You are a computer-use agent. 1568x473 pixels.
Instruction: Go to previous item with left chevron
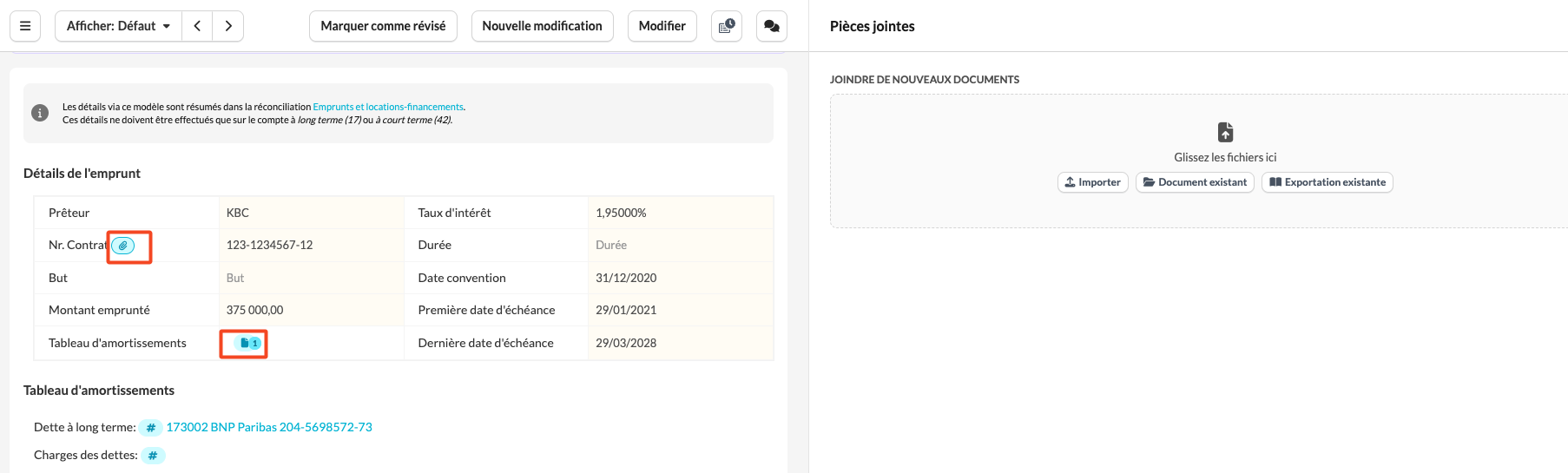[x=197, y=26]
